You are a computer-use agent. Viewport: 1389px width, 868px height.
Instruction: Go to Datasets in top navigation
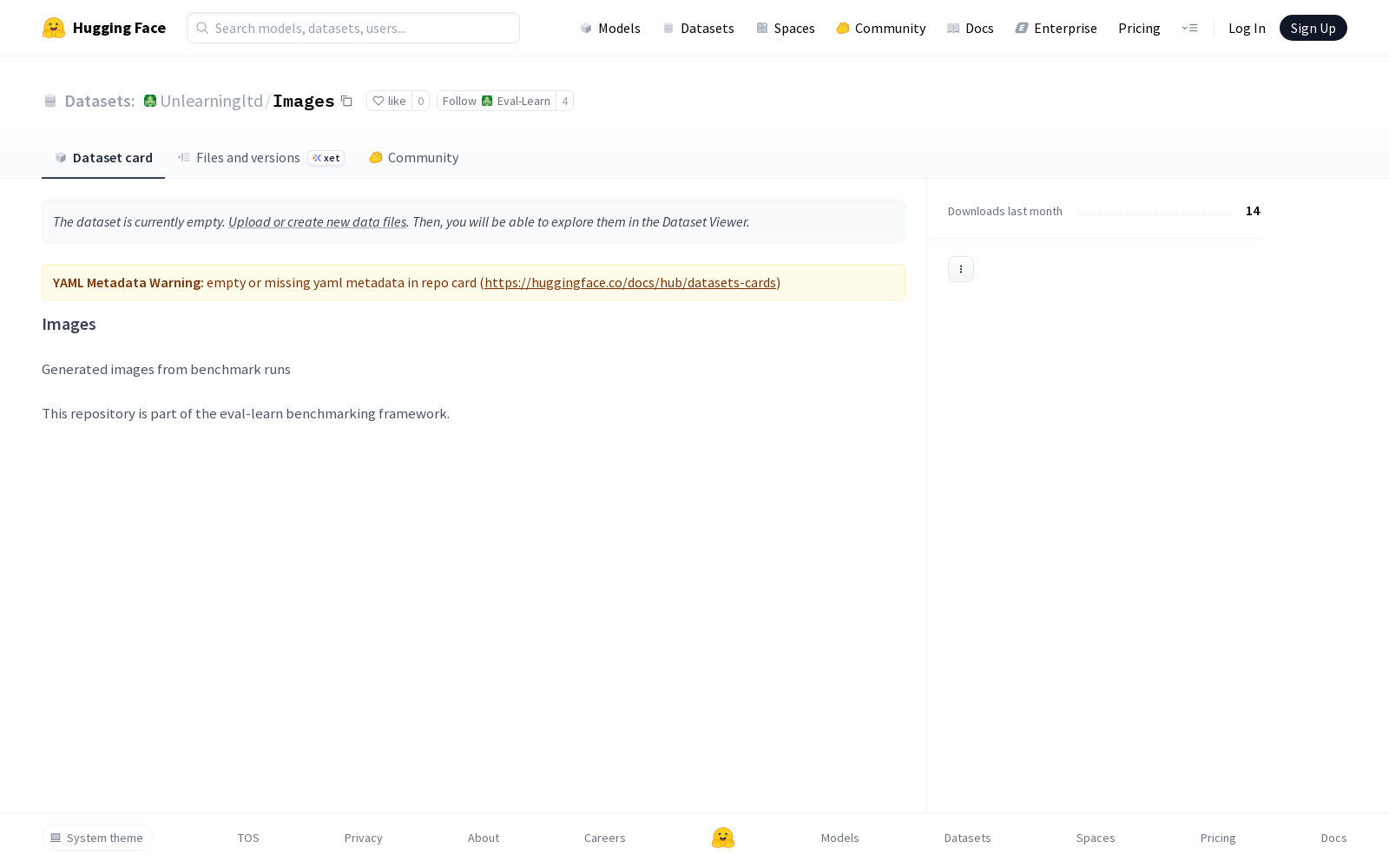698,28
